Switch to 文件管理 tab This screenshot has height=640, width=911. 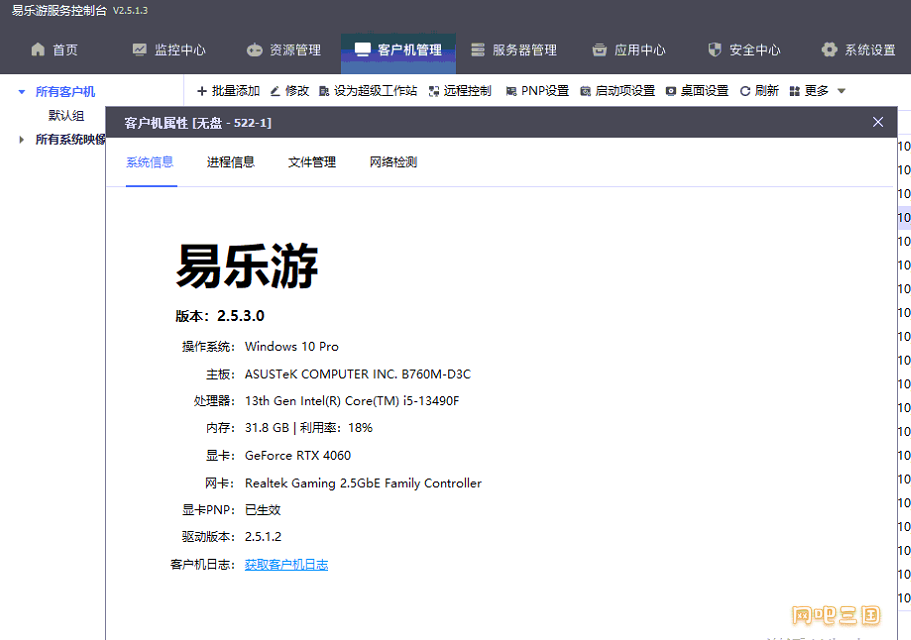pos(312,162)
